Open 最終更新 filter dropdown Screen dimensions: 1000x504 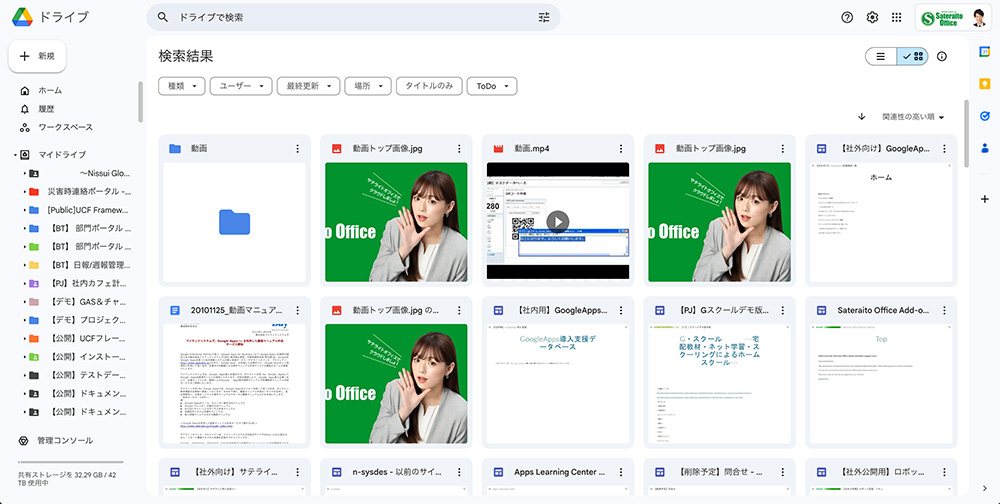(308, 86)
